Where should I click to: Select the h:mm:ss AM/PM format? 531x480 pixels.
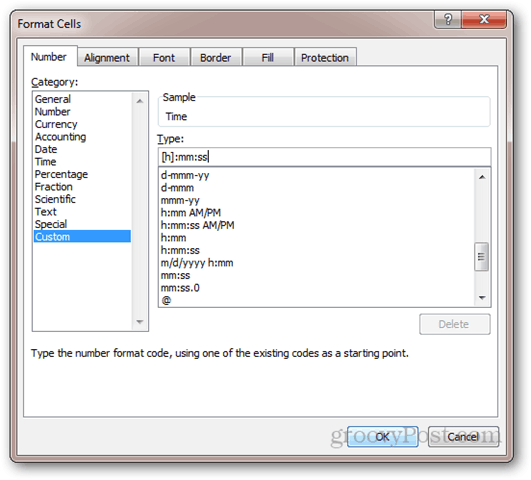pos(198,225)
